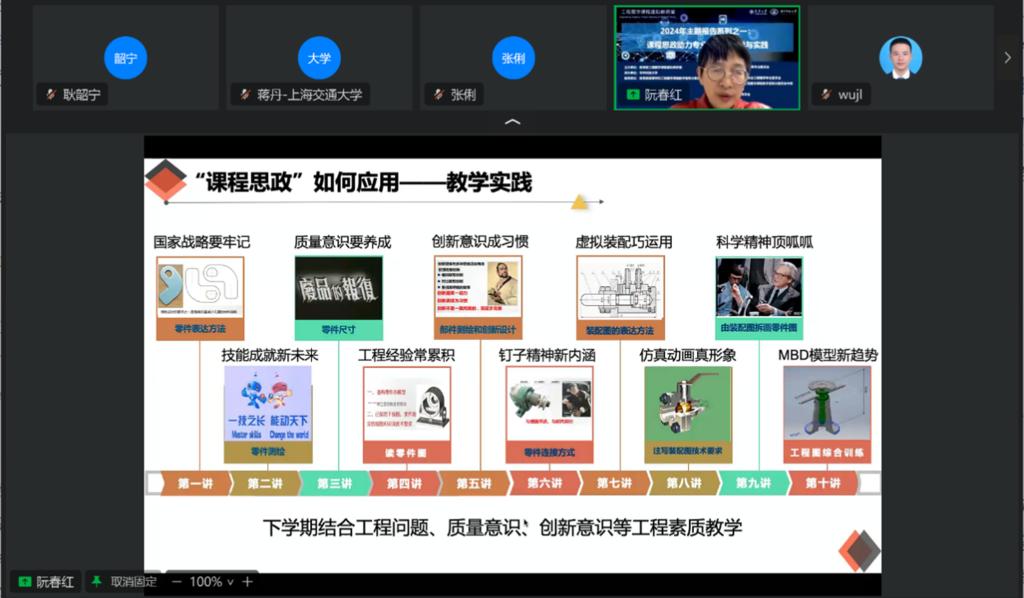Viewport: 1024px width, 598px height.
Task: Click the zoom in plus button
Action: click(x=247, y=582)
